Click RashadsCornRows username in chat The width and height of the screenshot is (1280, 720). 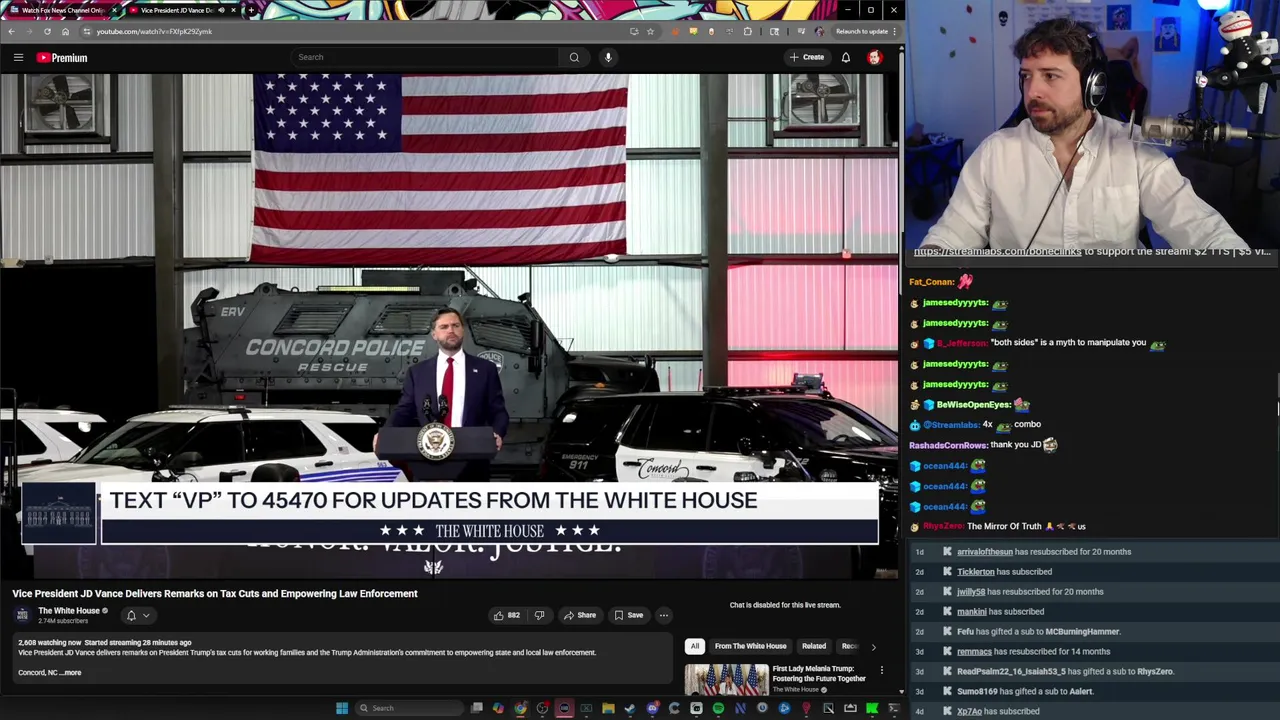tap(948, 445)
